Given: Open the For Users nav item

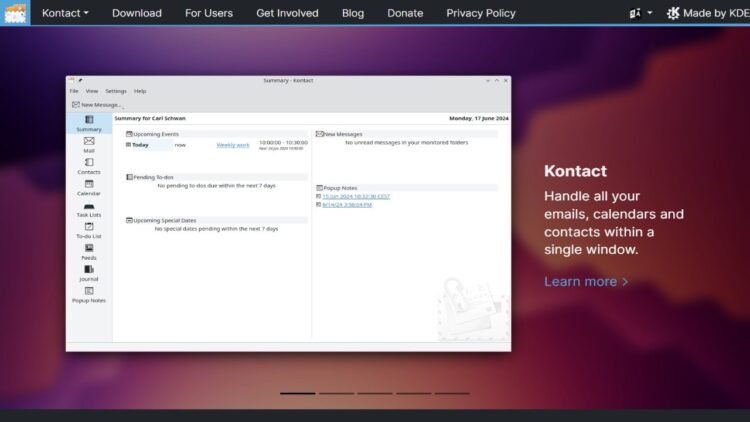Looking at the screenshot, I should pyautogui.click(x=209, y=13).
